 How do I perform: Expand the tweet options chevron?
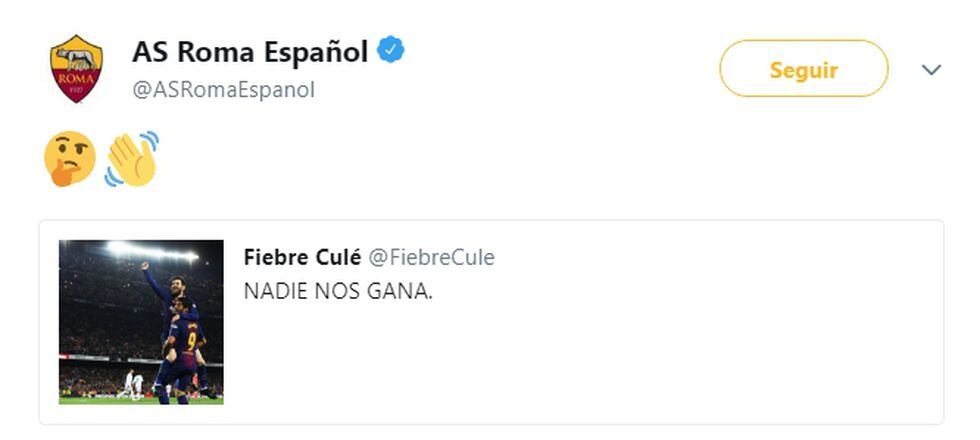pos(931,70)
